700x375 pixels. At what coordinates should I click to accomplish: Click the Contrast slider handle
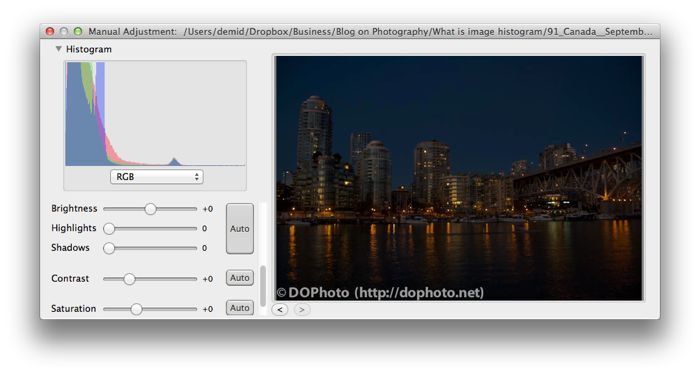click(129, 279)
